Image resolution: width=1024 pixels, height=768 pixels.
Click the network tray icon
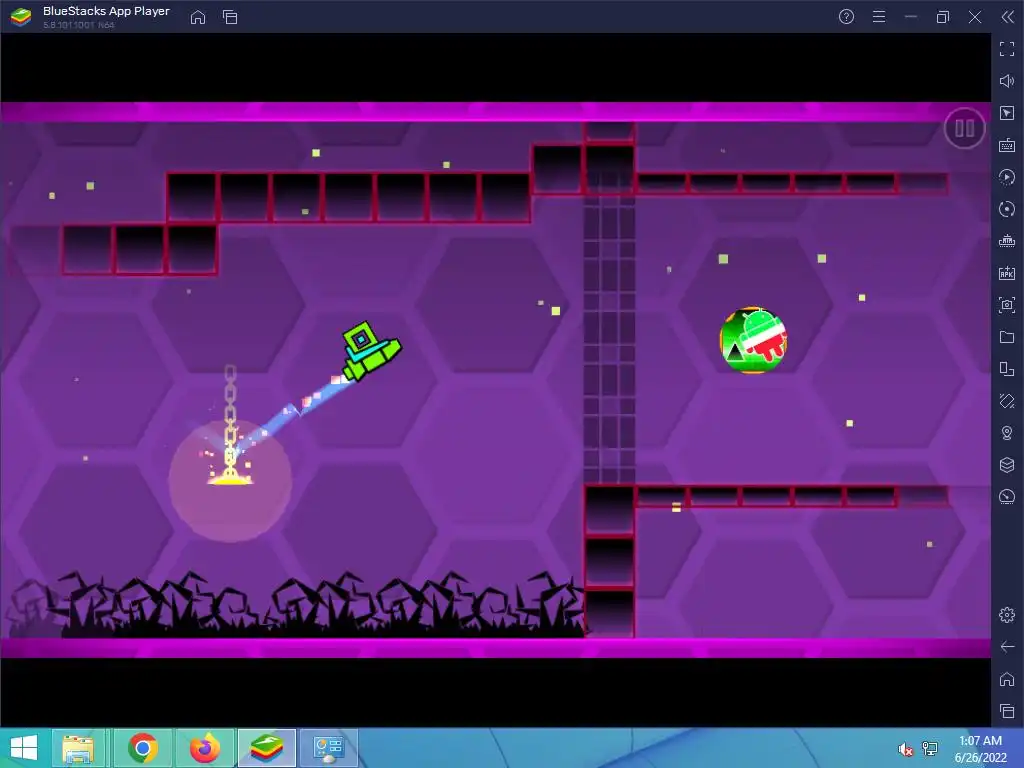pos(930,749)
